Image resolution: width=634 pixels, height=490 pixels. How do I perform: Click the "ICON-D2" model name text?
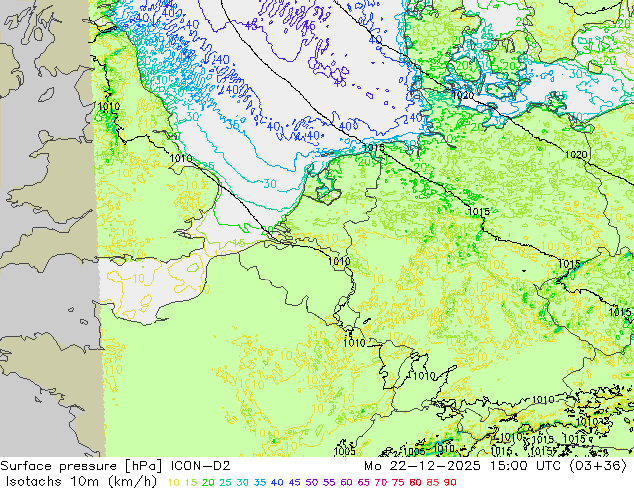[x=201, y=466]
